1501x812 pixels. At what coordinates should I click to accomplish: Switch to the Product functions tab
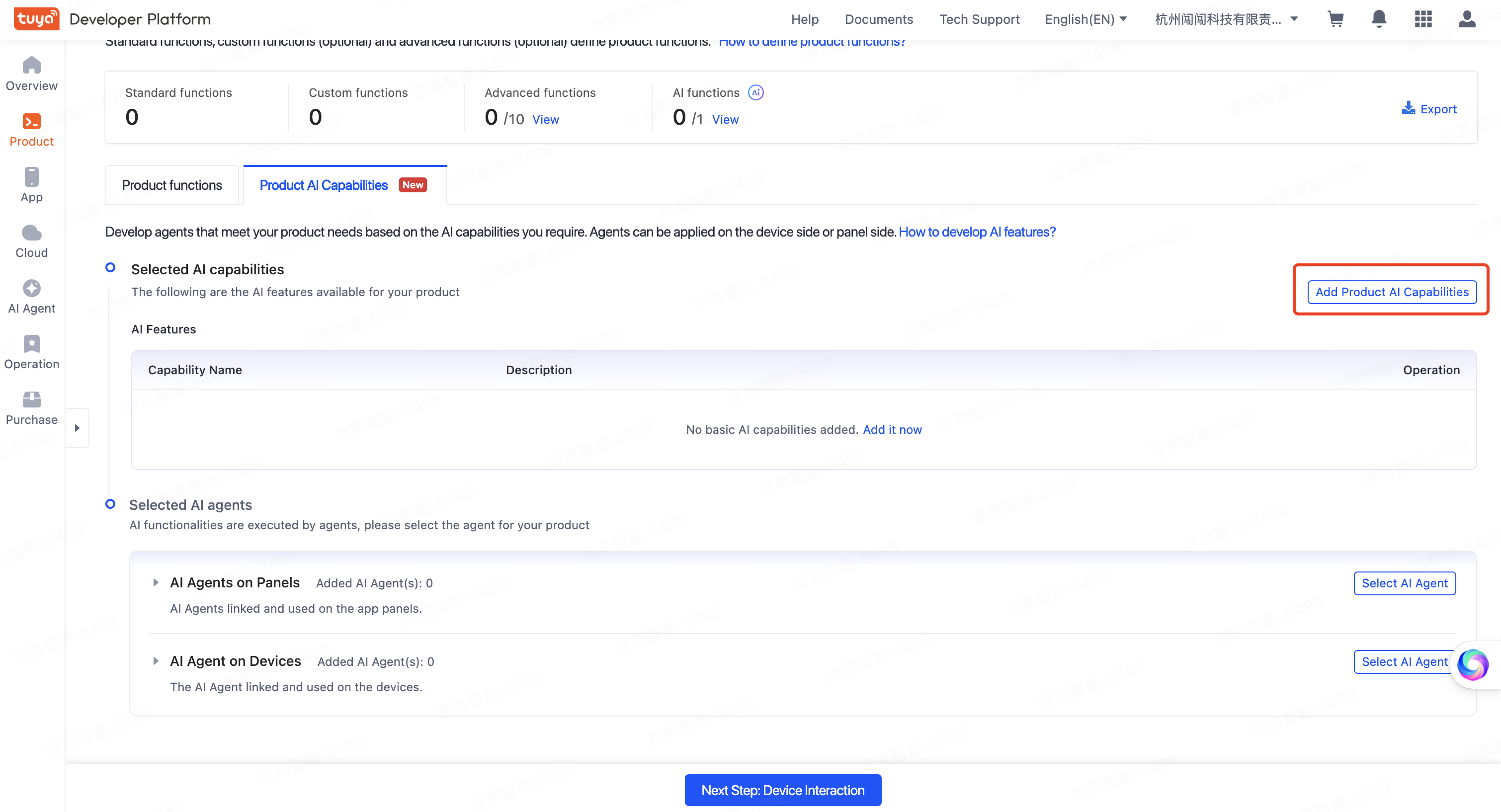click(172, 185)
